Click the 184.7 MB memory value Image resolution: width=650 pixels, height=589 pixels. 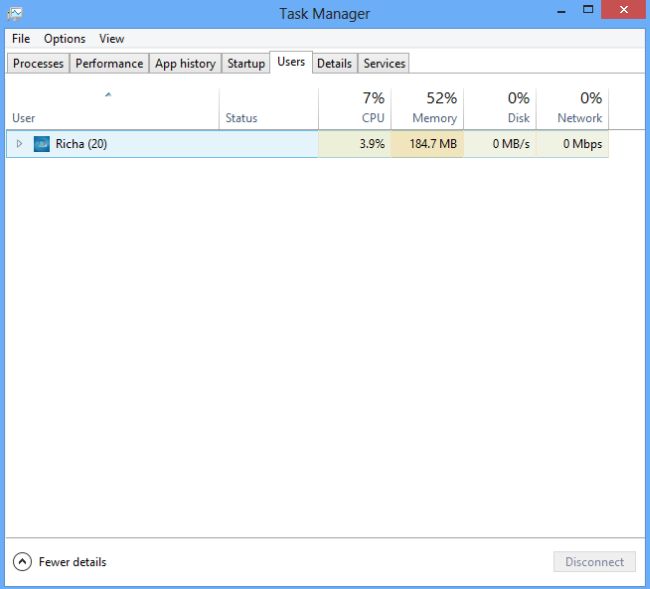pyautogui.click(x=433, y=144)
